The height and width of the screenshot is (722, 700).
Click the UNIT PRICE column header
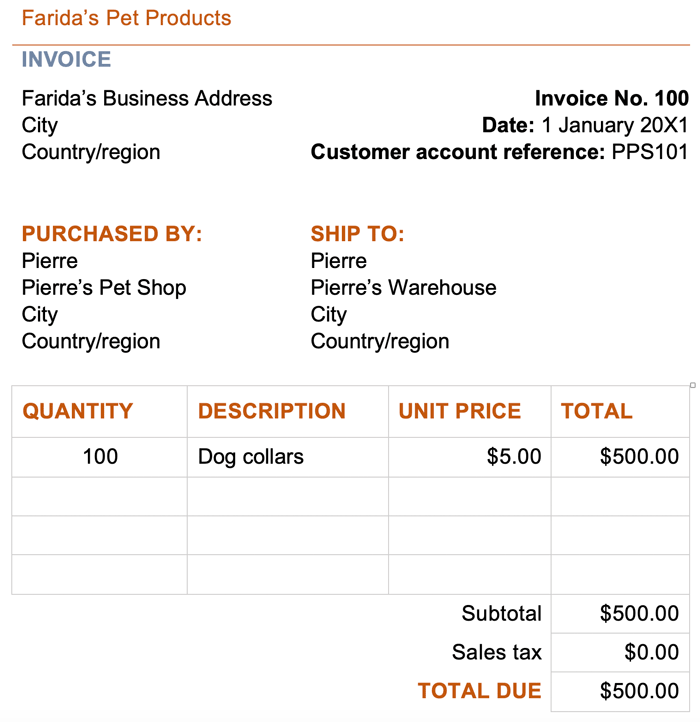tap(460, 411)
